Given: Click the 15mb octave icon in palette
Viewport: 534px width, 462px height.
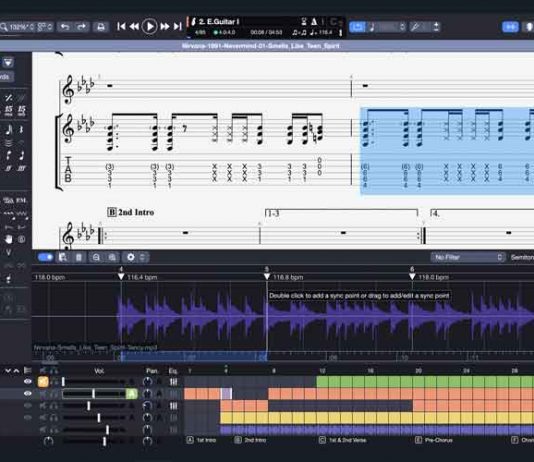Looking at the screenshot, I should click(21, 110).
